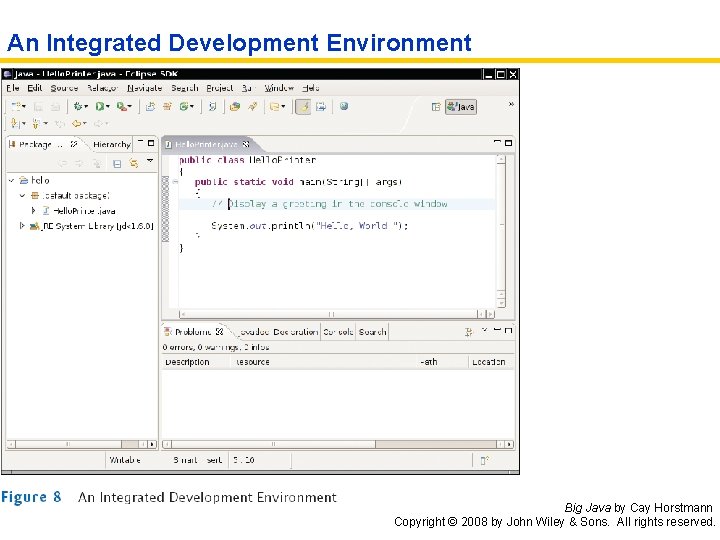720x540 pixels.
Task: Click the Problems view filter icon
Action: point(468,332)
